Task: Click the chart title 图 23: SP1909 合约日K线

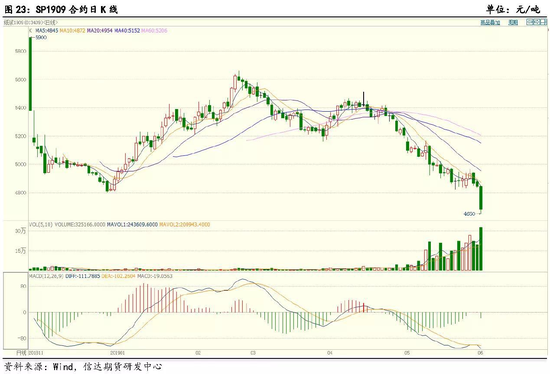Action: click(x=61, y=9)
